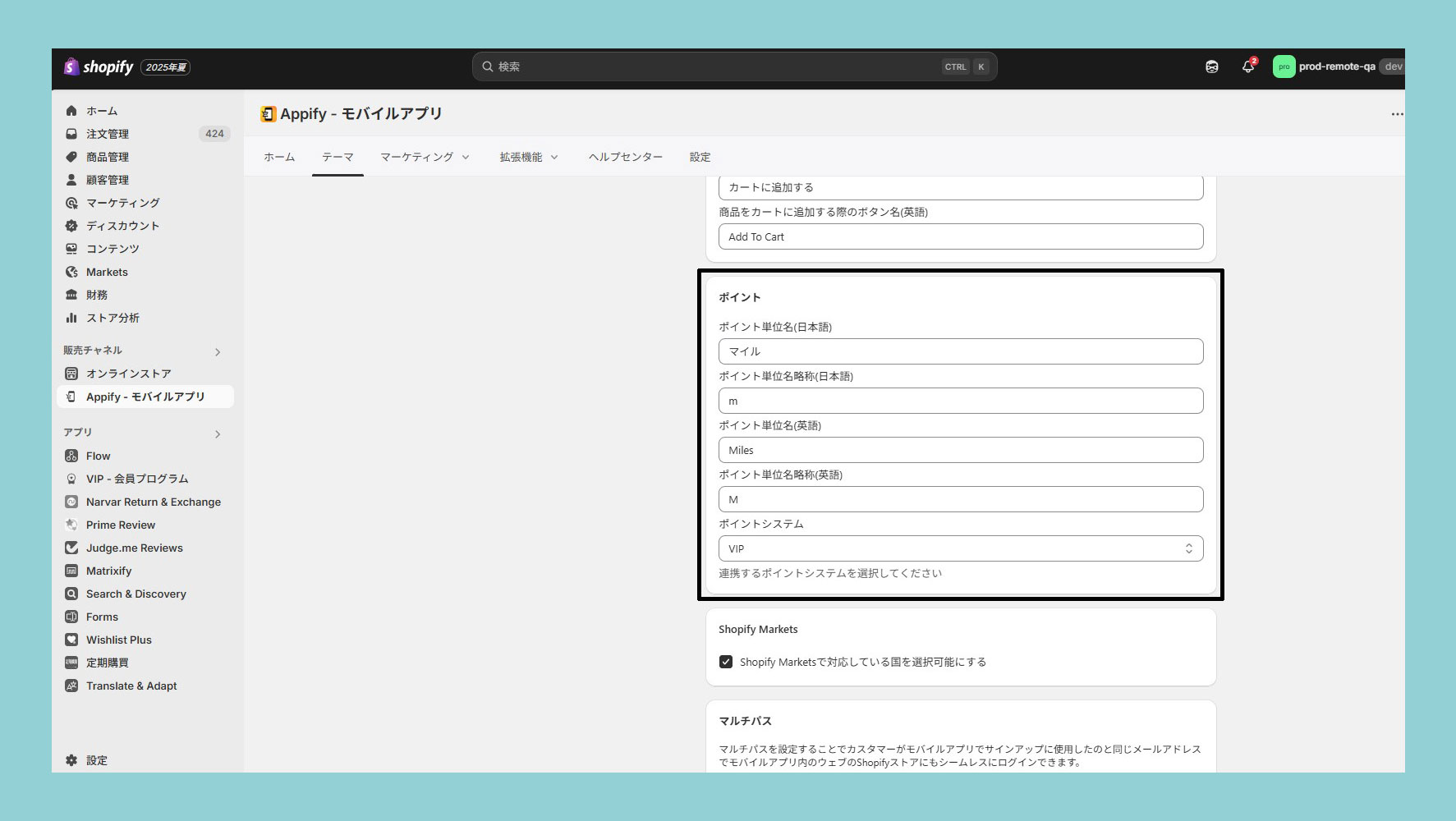
Task: Click the English point unit name field
Action: pos(961,450)
